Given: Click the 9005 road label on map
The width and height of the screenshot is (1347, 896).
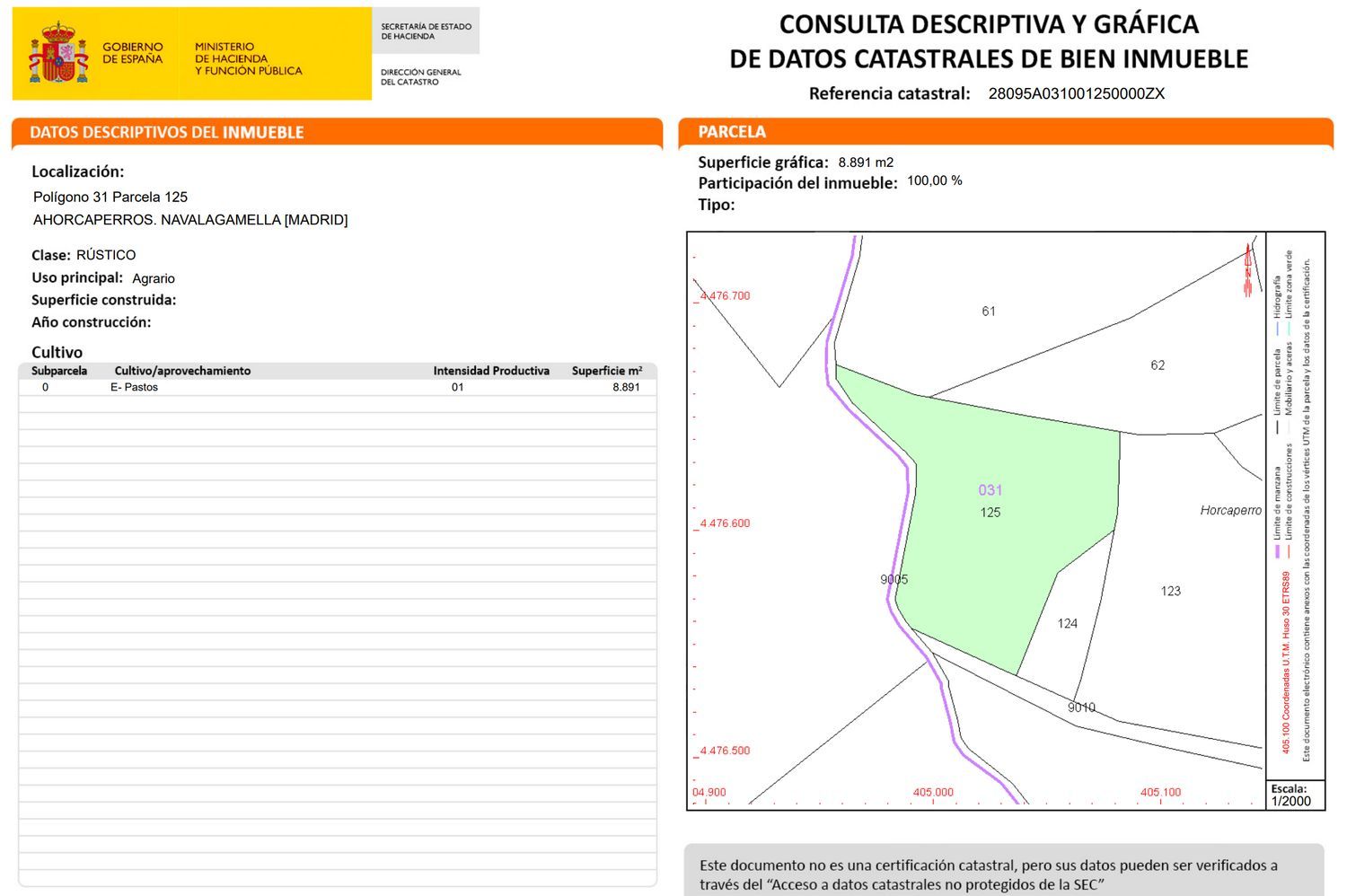Looking at the screenshot, I should point(894,580).
